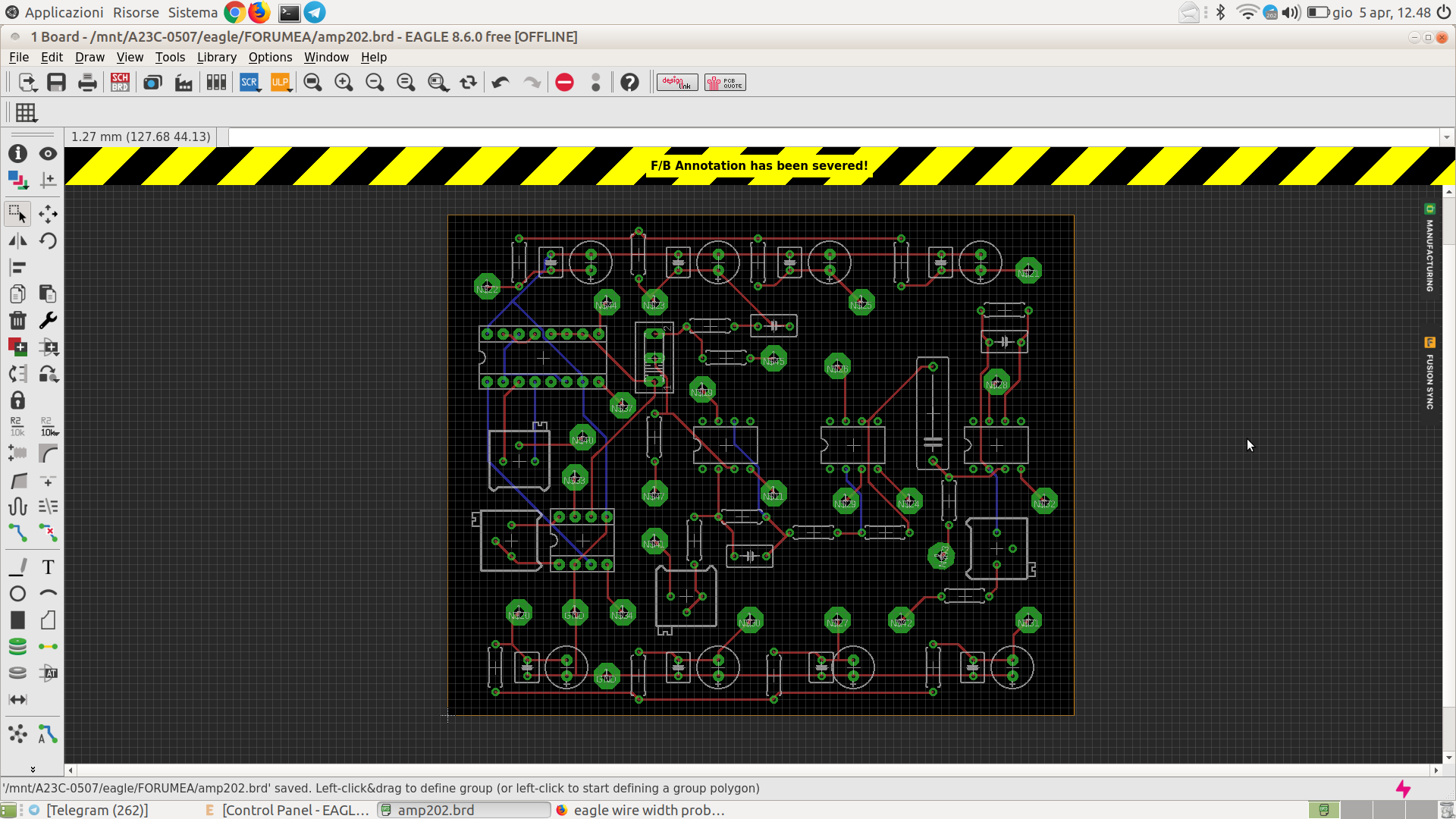Select the Delete trash can tool
The image size is (1456, 819).
pyautogui.click(x=17, y=321)
